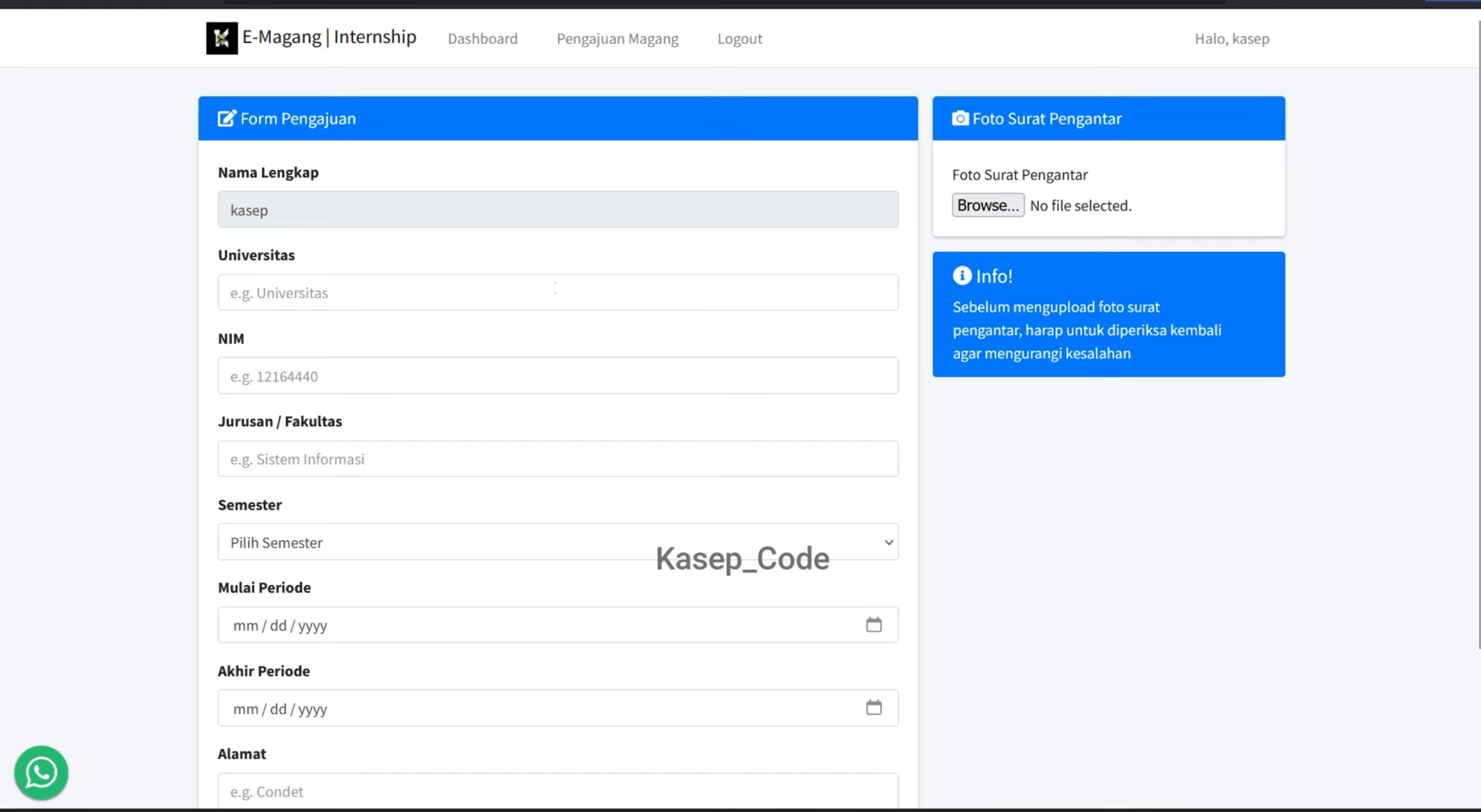The width and height of the screenshot is (1481, 812).
Task: Click the 'No file selected.' text
Action: (x=1080, y=206)
